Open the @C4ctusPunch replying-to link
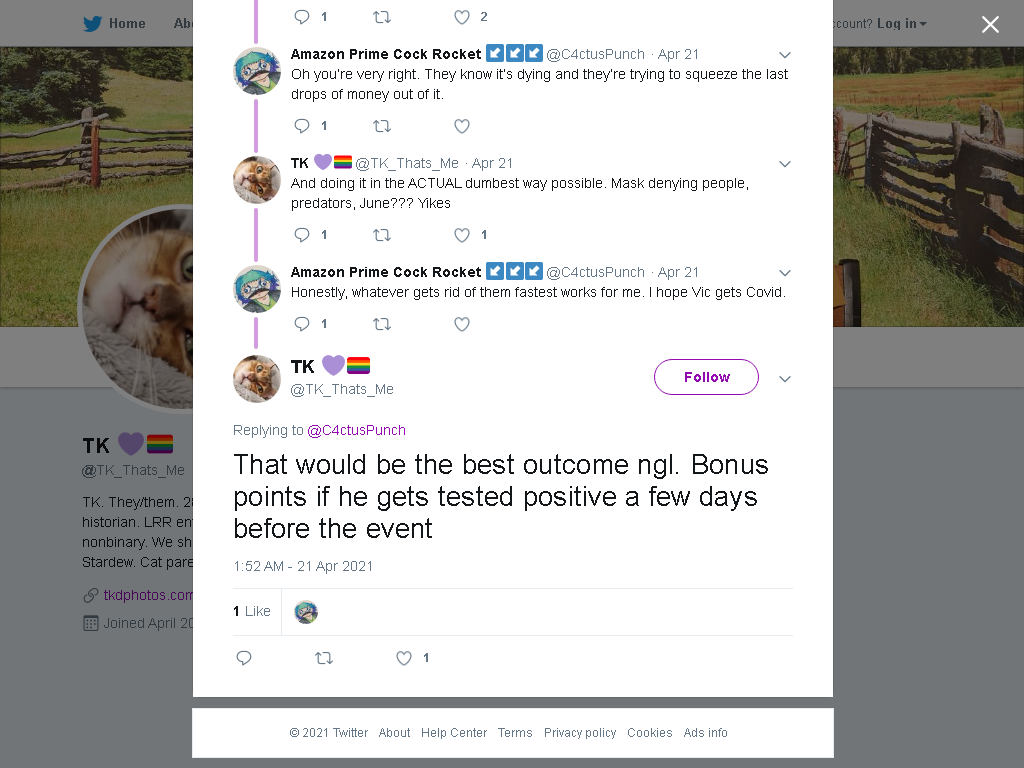The image size is (1024, 768). pyautogui.click(x=357, y=430)
